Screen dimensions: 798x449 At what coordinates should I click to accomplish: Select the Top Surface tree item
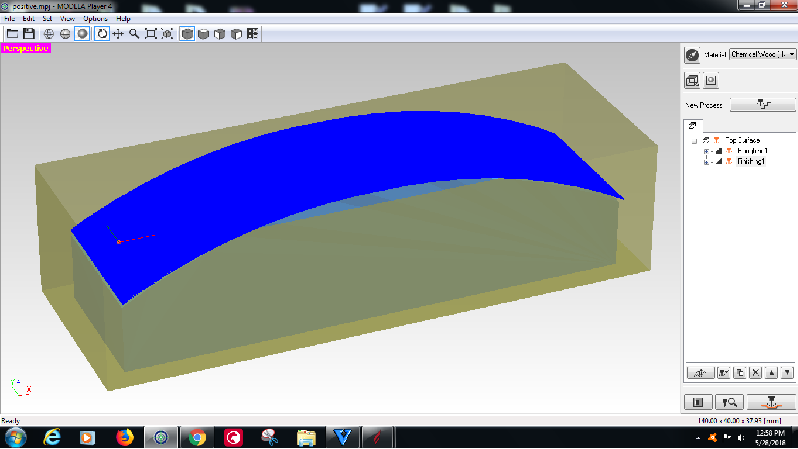pos(743,140)
